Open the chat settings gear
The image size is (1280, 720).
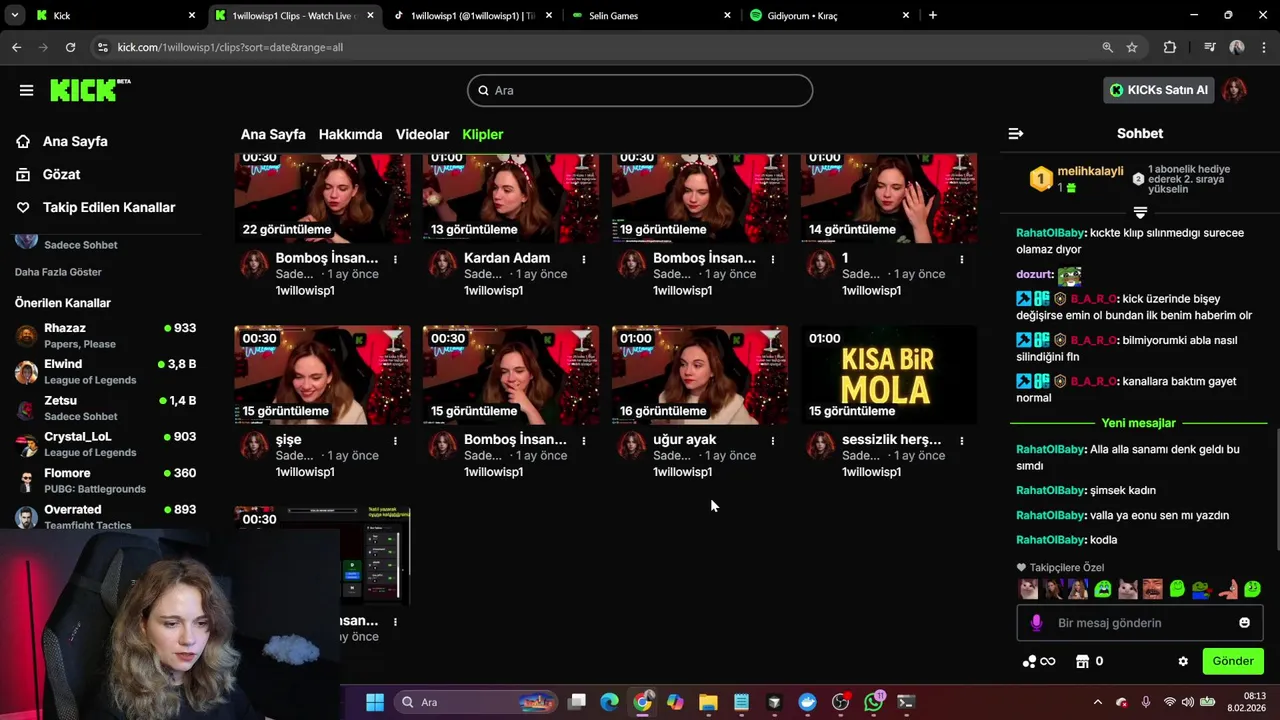point(1183,661)
